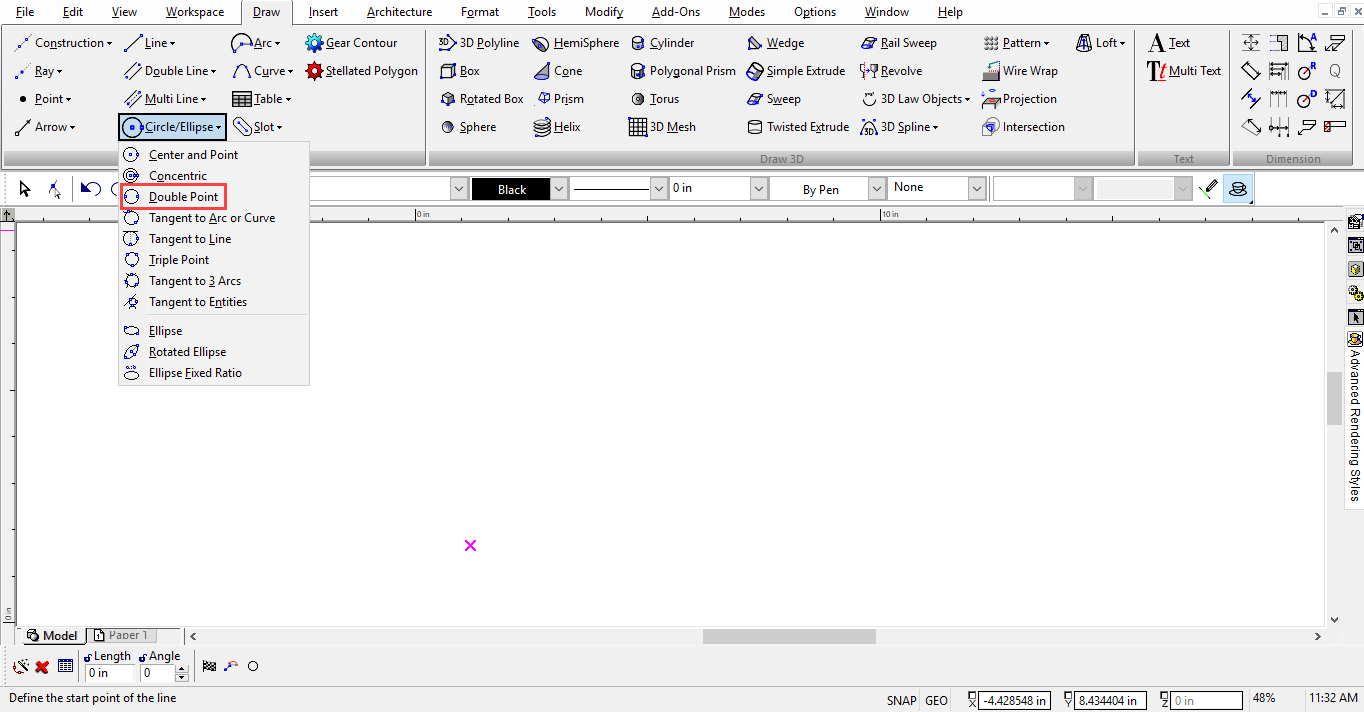Screen dimensions: 1364x712
Task: Select Rotated Ellipse menu entry
Action: pos(187,352)
